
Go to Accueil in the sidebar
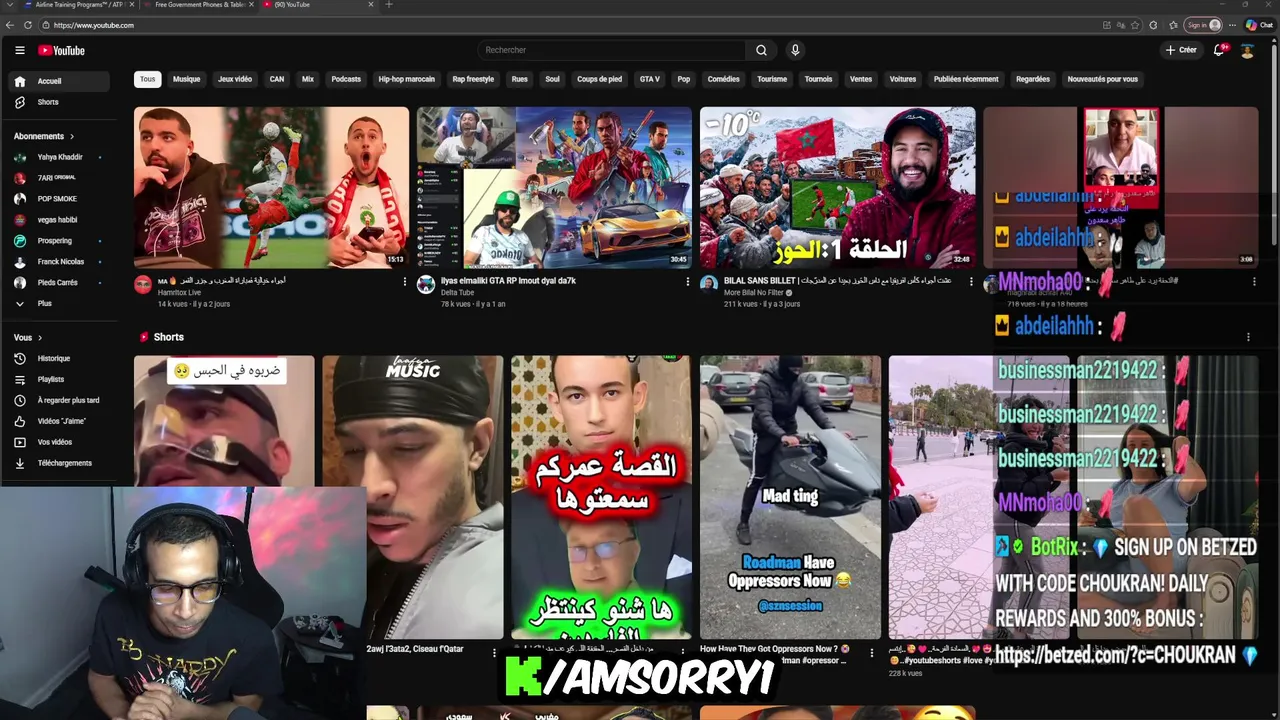[59, 81]
